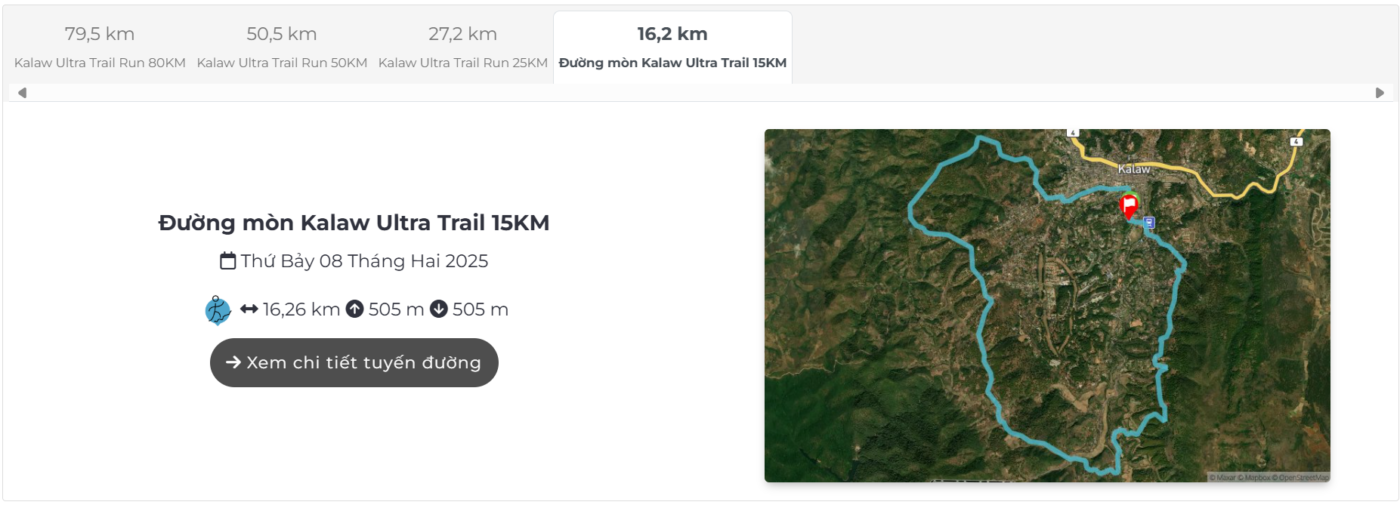Open the Mapbox attribution link
Image resolution: width=1400 pixels, height=508 pixels.
pyautogui.click(x=1253, y=477)
